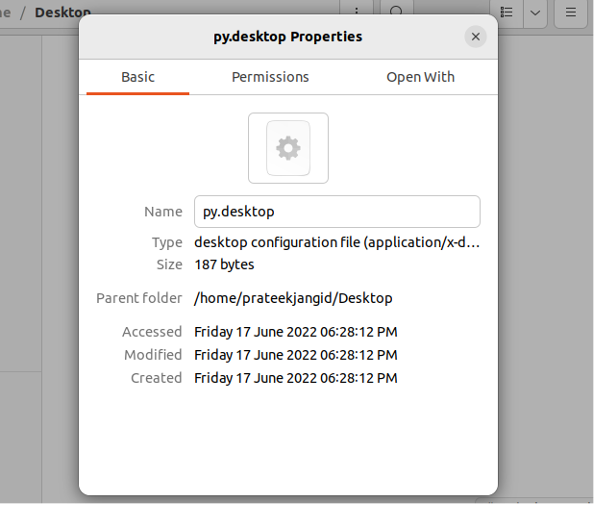Click the Home breadcrumb segment before Desktop
The width and height of the screenshot is (595, 505).
click(x=5, y=13)
